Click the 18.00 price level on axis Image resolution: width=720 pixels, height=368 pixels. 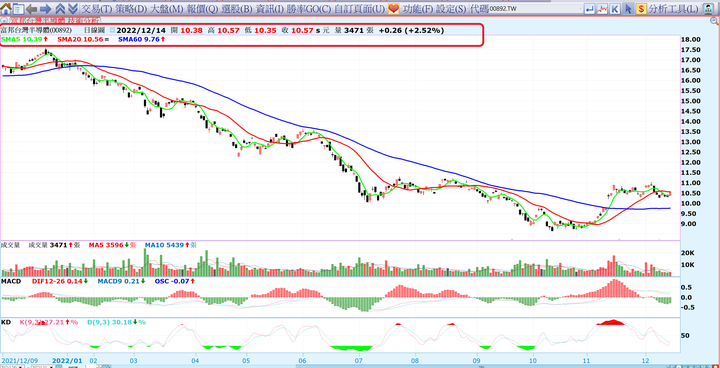click(691, 40)
